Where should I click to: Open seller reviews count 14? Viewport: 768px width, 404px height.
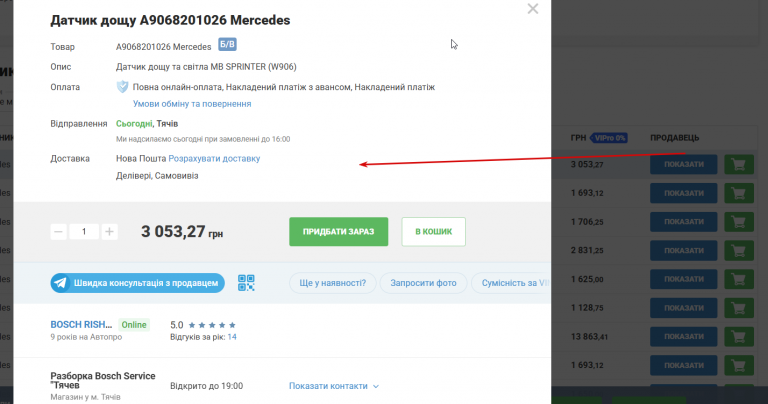(232, 337)
